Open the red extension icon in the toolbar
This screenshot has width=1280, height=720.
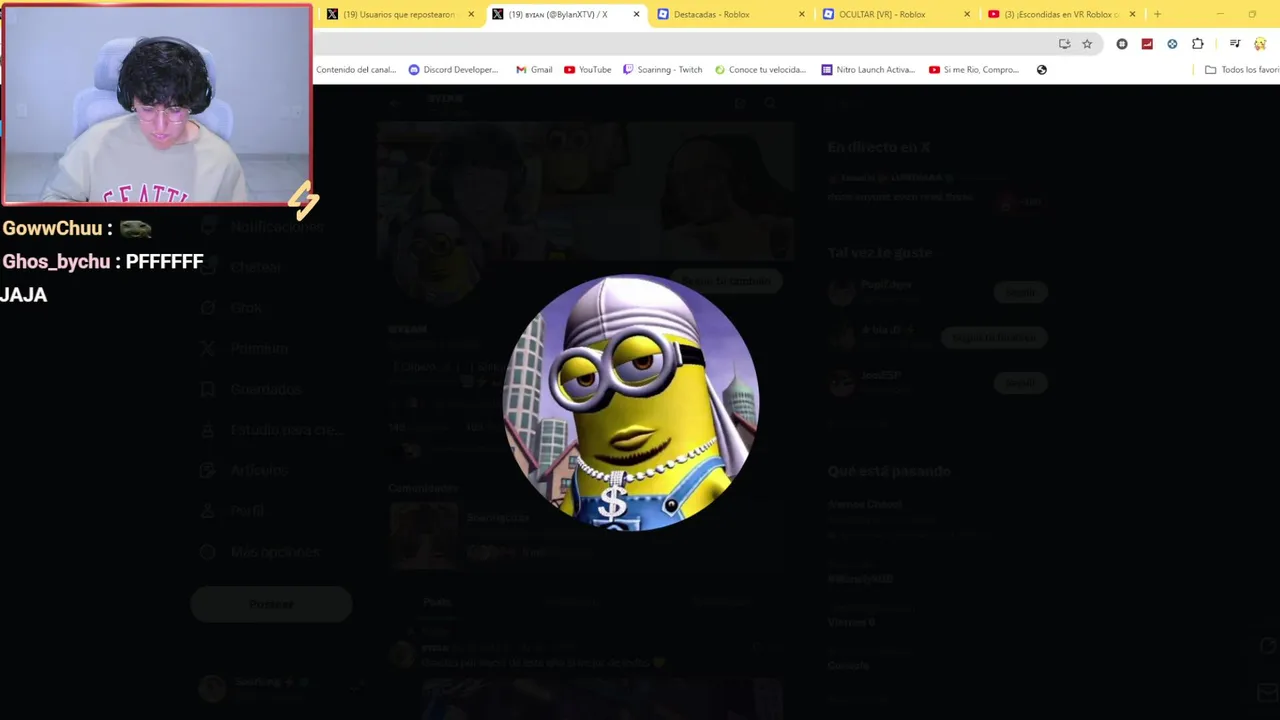[x=1147, y=44]
